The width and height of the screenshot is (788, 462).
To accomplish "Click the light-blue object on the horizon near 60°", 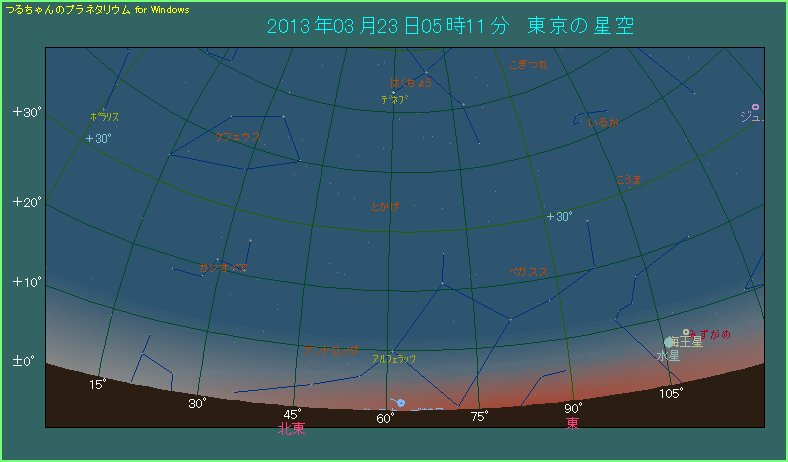I will [400, 403].
